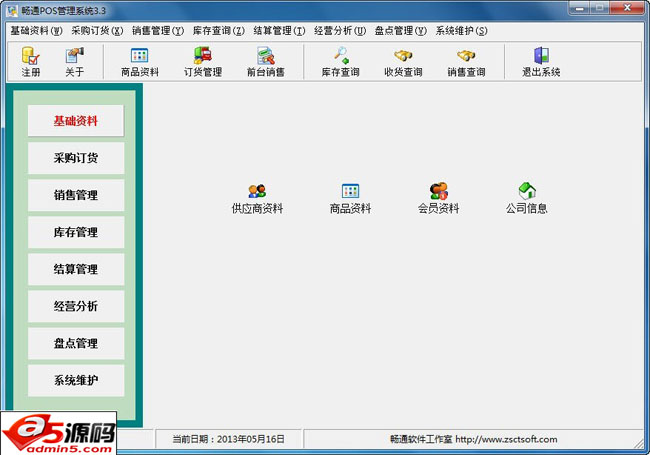
Task: Launch 订货管理 truck icon in toolbar
Action: 203,62
